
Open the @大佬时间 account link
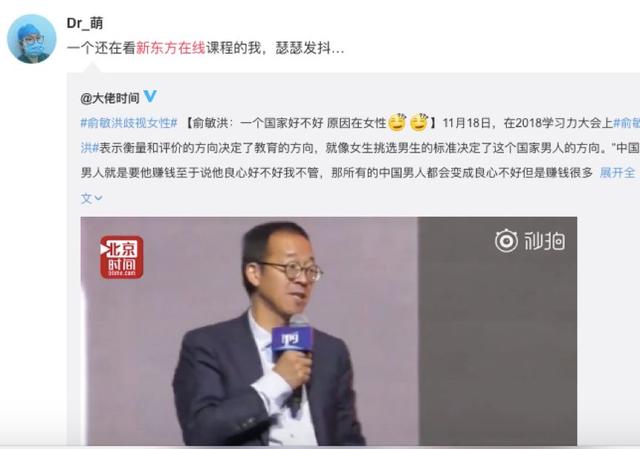pos(110,98)
